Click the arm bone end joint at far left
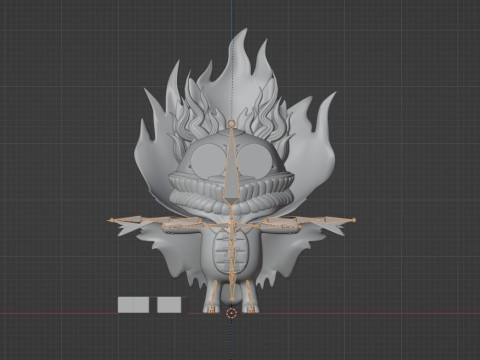The width and height of the screenshot is (480, 360). click(111, 220)
